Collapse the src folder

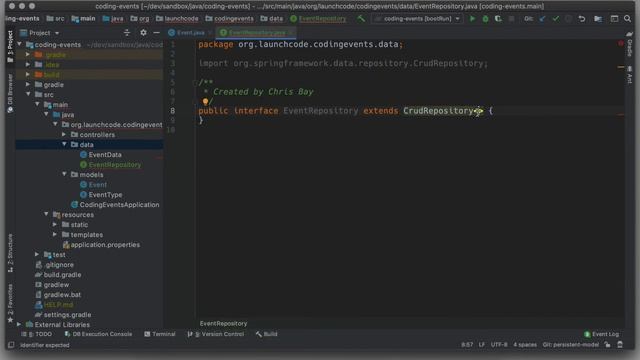29,94
